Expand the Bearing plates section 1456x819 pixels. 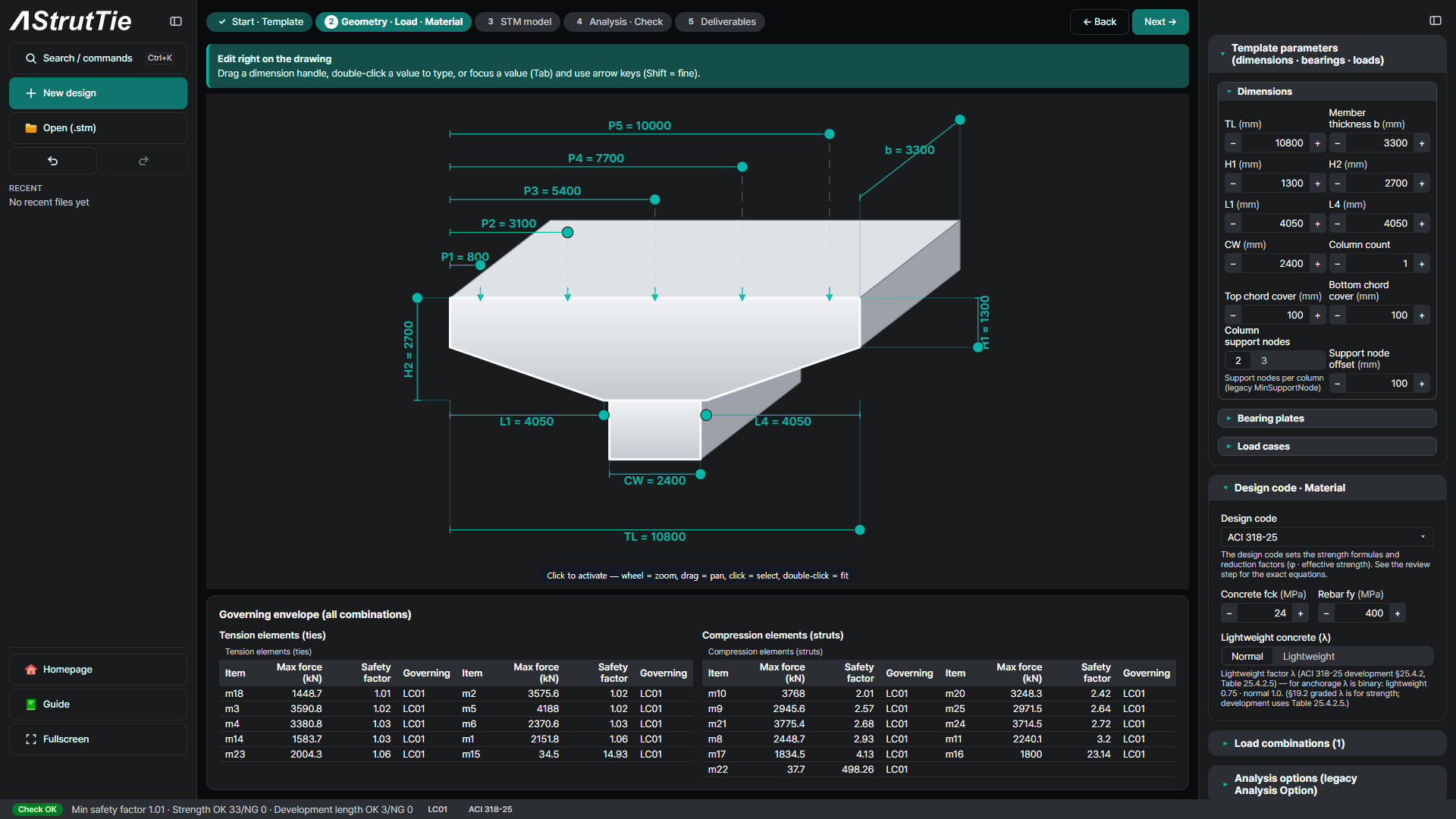click(x=1327, y=419)
